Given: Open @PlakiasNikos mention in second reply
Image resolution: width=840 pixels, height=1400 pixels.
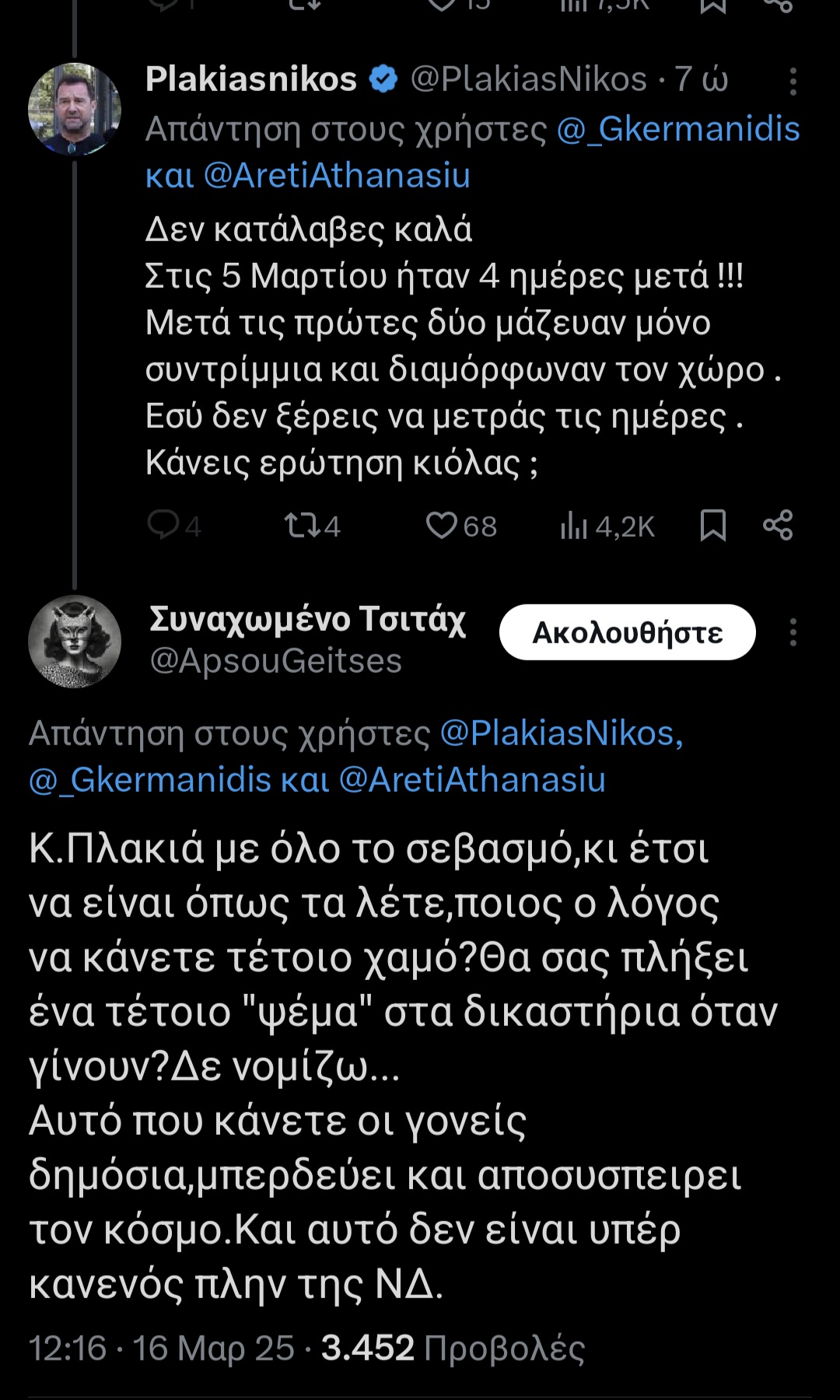Looking at the screenshot, I should tap(562, 733).
